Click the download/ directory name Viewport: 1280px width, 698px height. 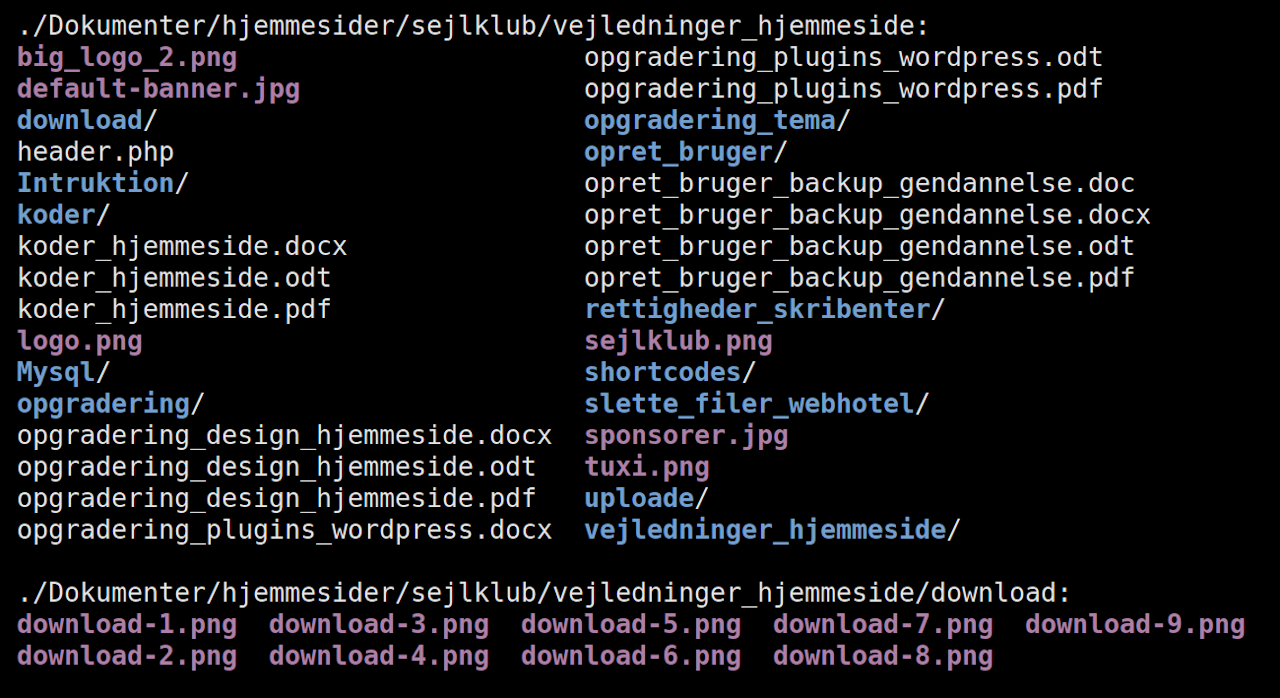(x=80, y=121)
